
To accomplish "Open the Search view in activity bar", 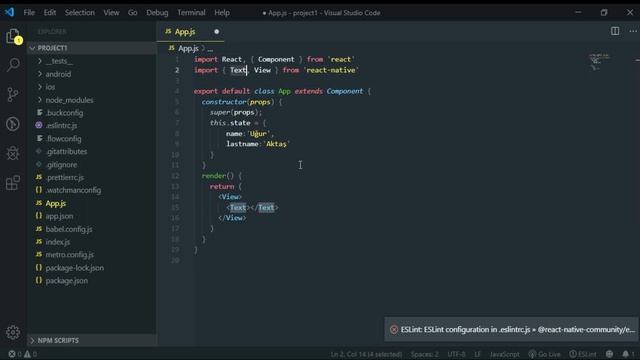I will click(13, 64).
